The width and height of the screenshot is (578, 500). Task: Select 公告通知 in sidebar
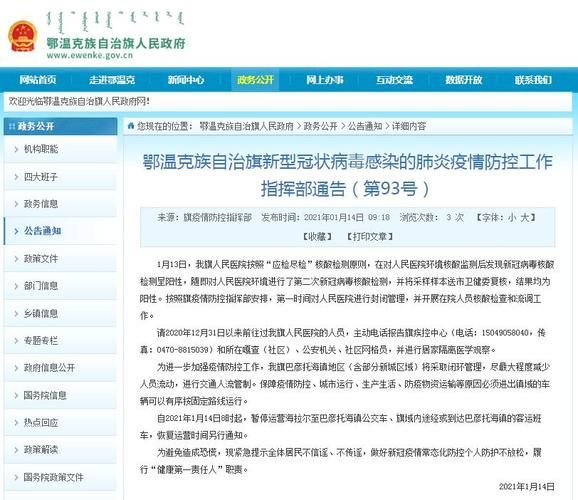pos(42,231)
